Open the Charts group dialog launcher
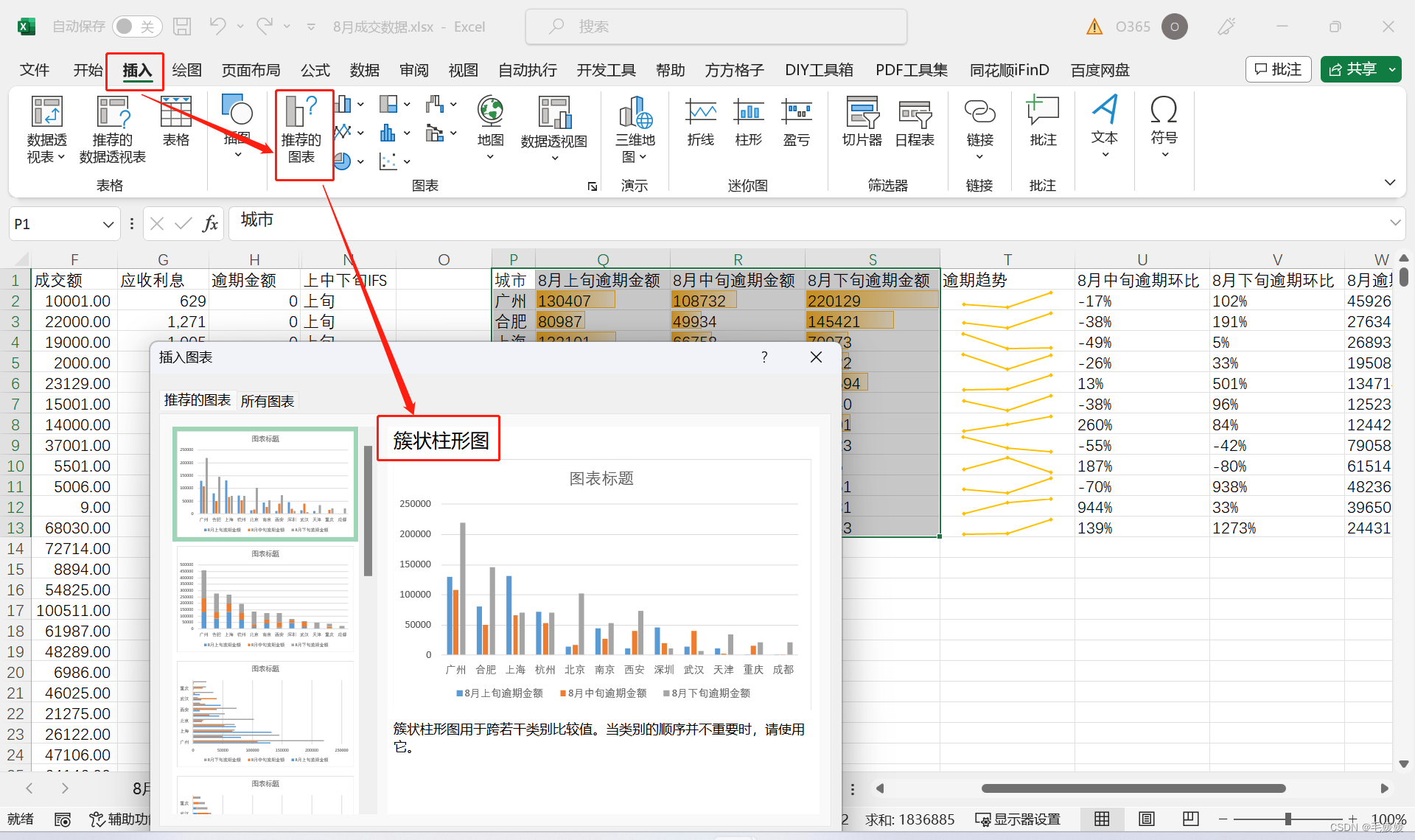Image resolution: width=1415 pixels, height=840 pixels. 593,186
